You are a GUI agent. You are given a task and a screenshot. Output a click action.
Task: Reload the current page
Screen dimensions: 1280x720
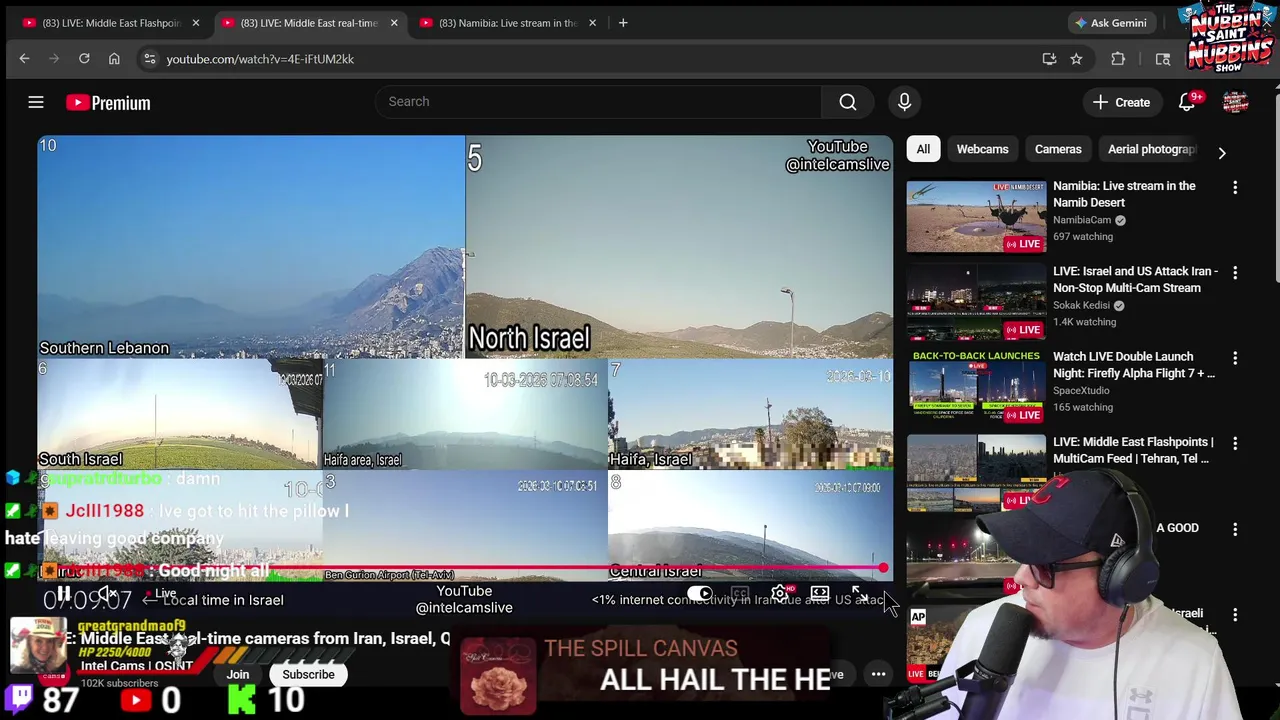84,59
